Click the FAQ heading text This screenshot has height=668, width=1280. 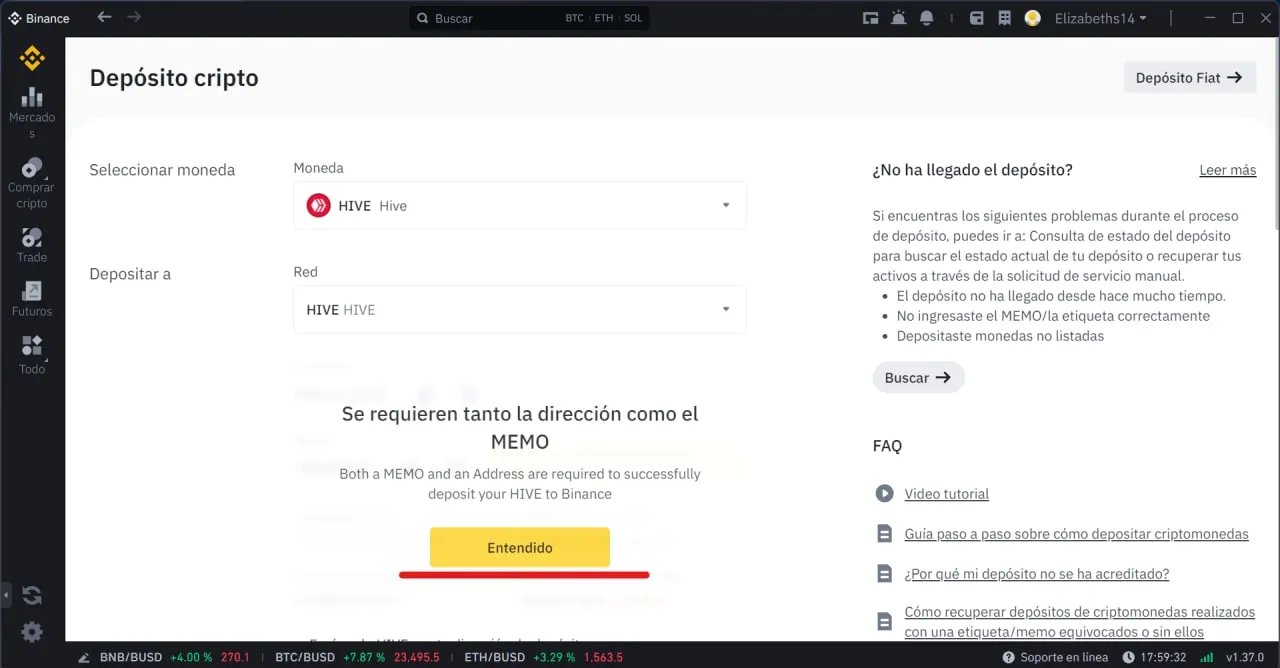point(887,446)
